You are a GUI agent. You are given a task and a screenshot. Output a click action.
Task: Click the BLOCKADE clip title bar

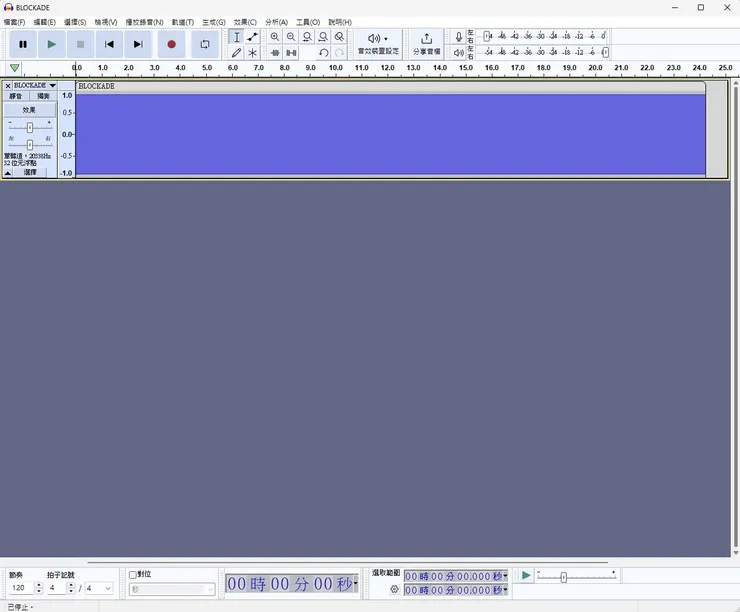point(390,86)
